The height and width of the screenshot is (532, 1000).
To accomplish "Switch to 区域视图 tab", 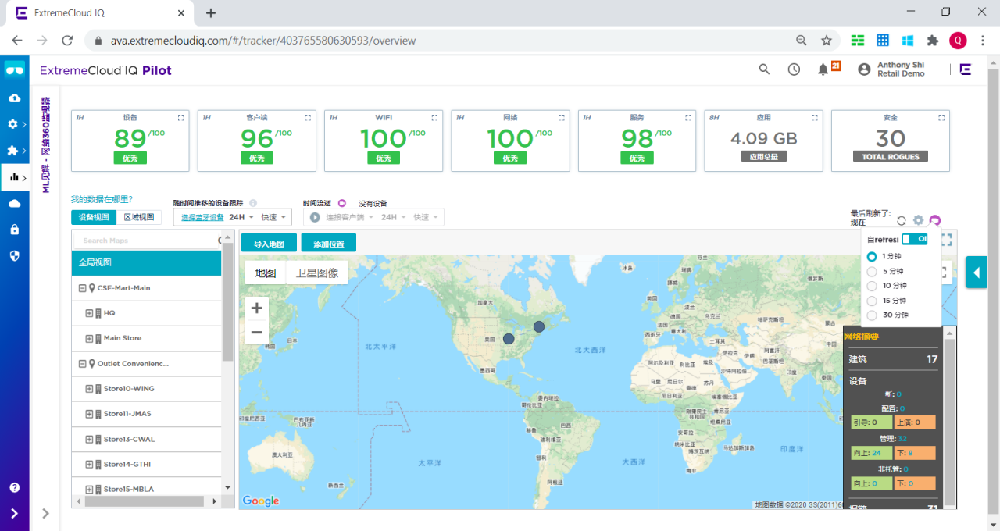I will 138,217.
